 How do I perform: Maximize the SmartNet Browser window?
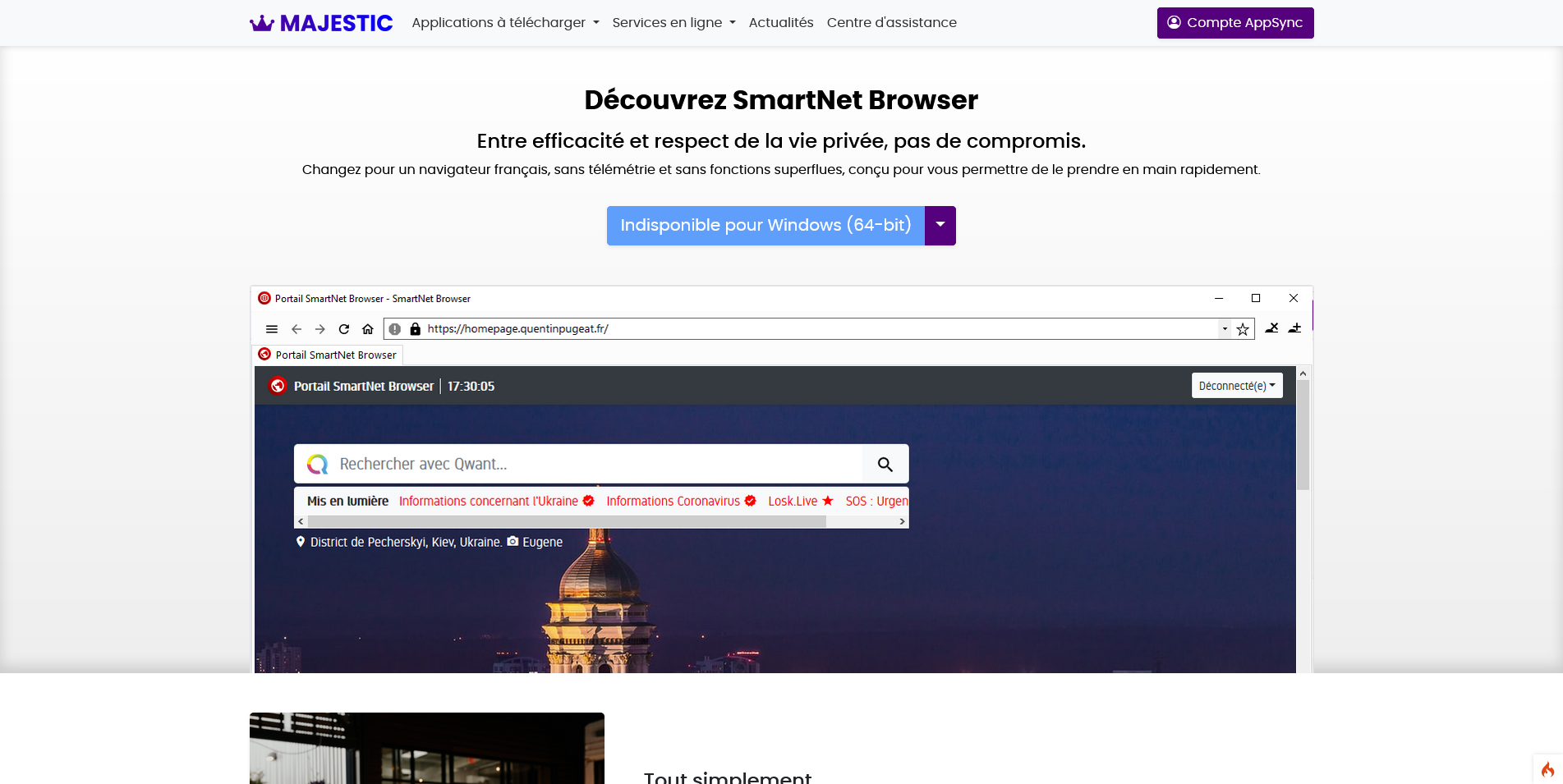coord(1256,299)
